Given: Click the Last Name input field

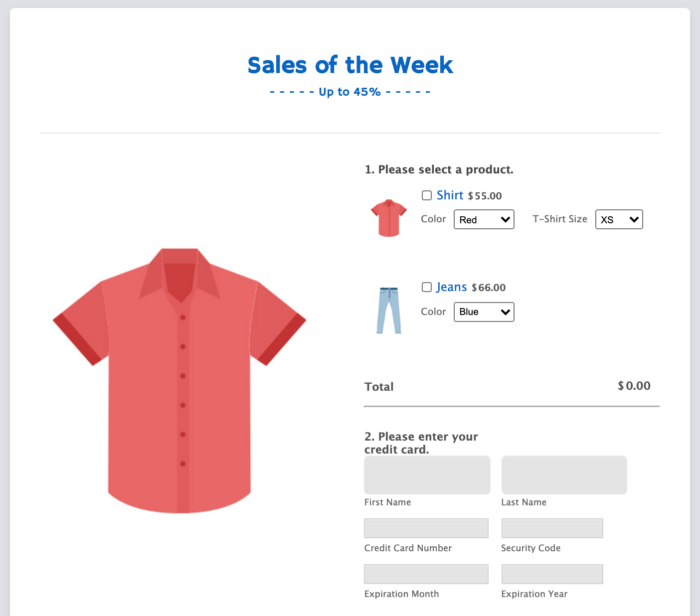Looking at the screenshot, I should click(x=564, y=475).
